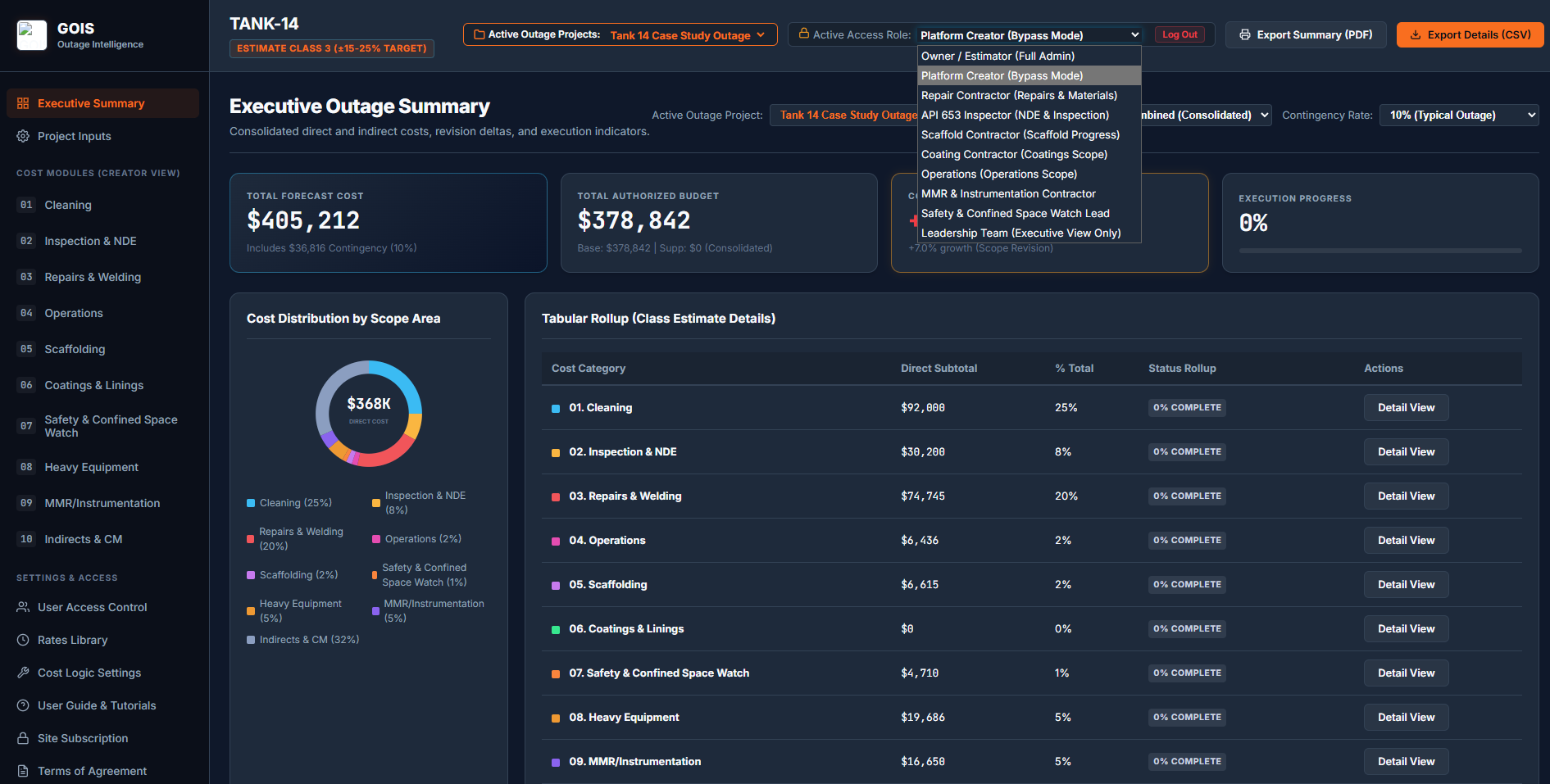This screenshot has height=784, width=1550.
Task: Click the folder icon beside Active Outage Projects
Action: [x=480, y=34]
